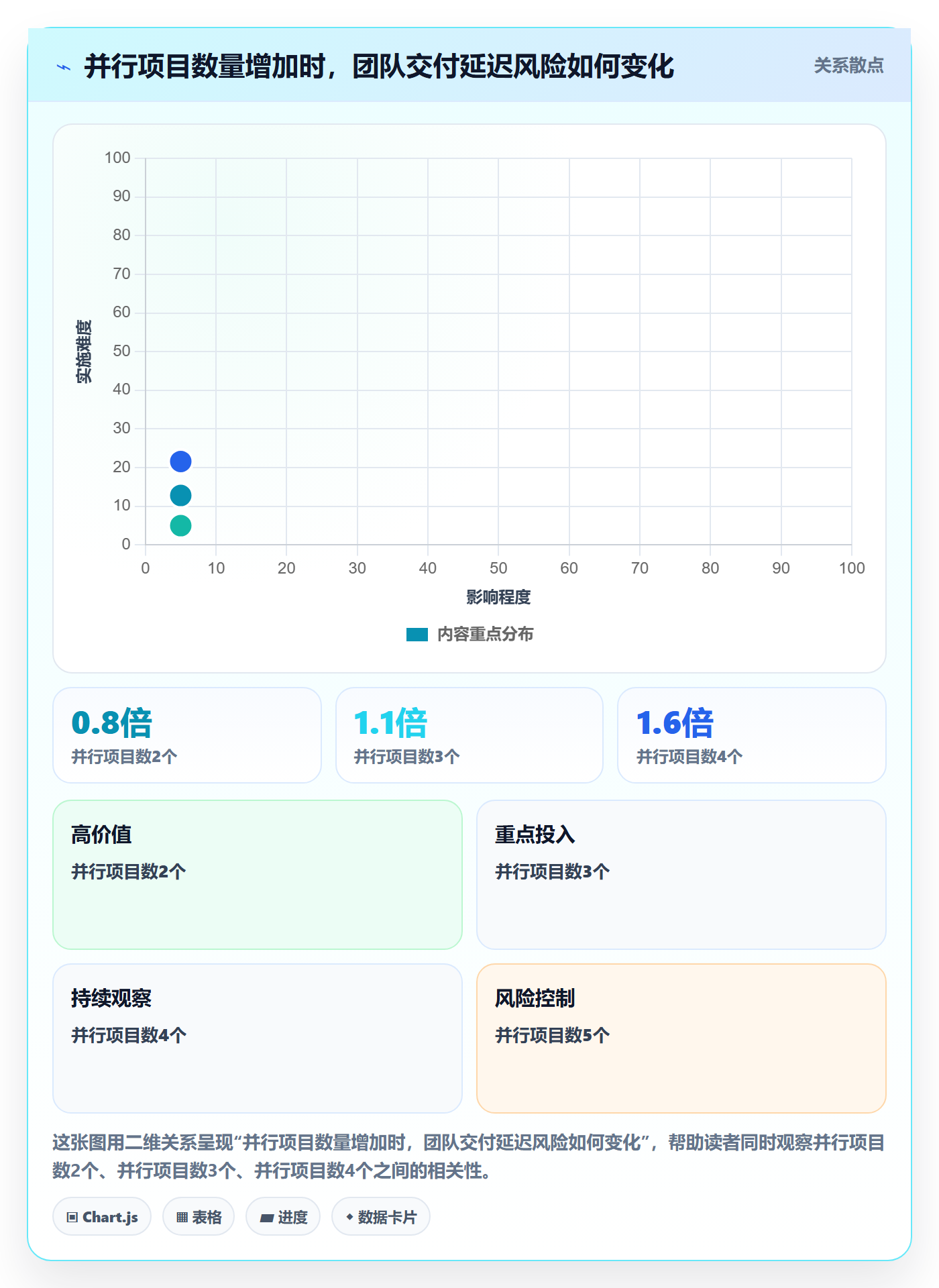Select the 重点投入 quadrant card

click(x=681, y=875)
